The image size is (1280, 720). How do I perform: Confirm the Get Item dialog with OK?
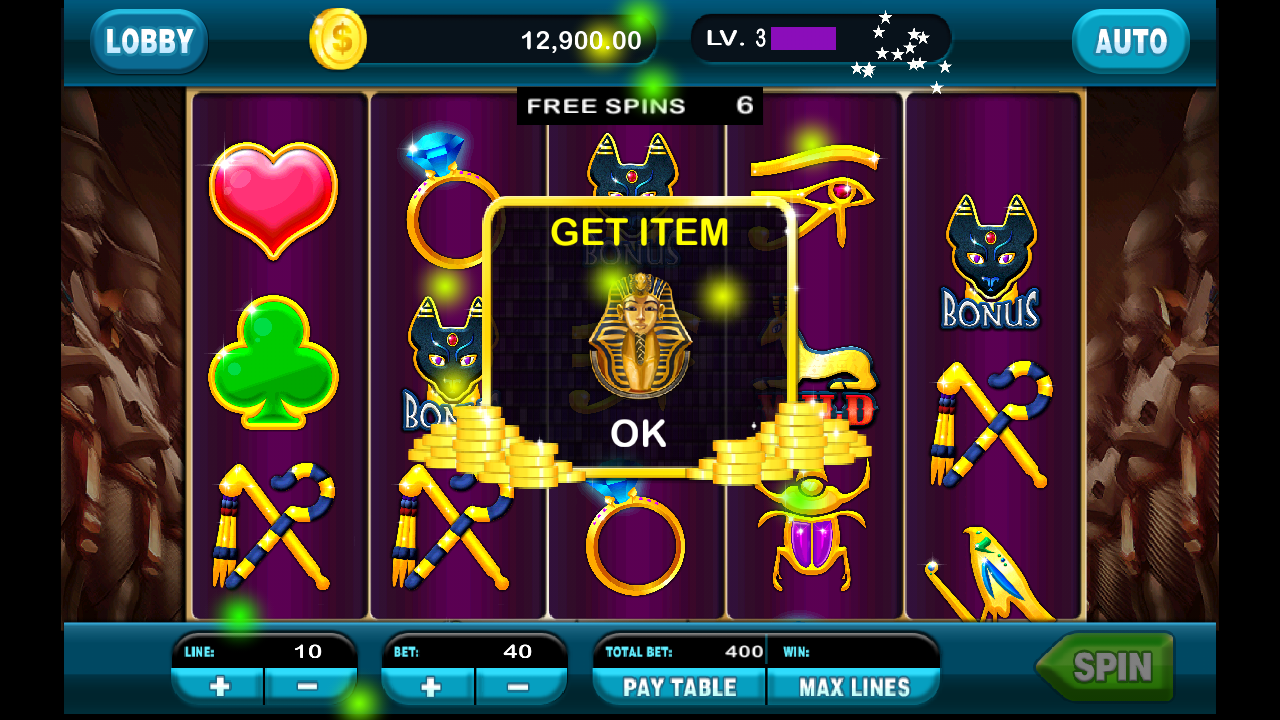638,434
